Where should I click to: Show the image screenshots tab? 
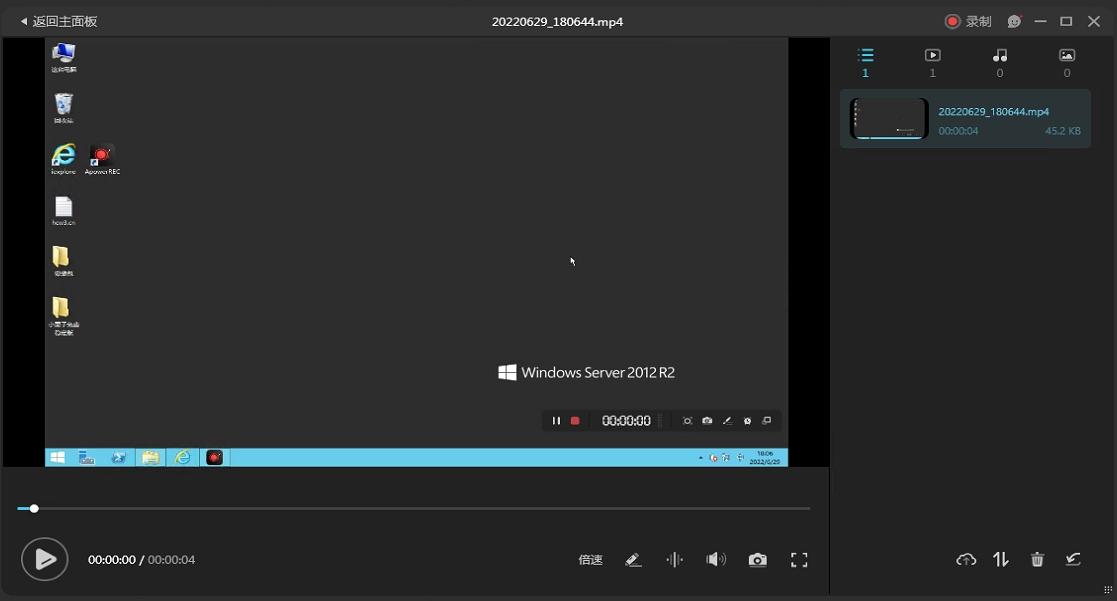(x=1066, y=56)
